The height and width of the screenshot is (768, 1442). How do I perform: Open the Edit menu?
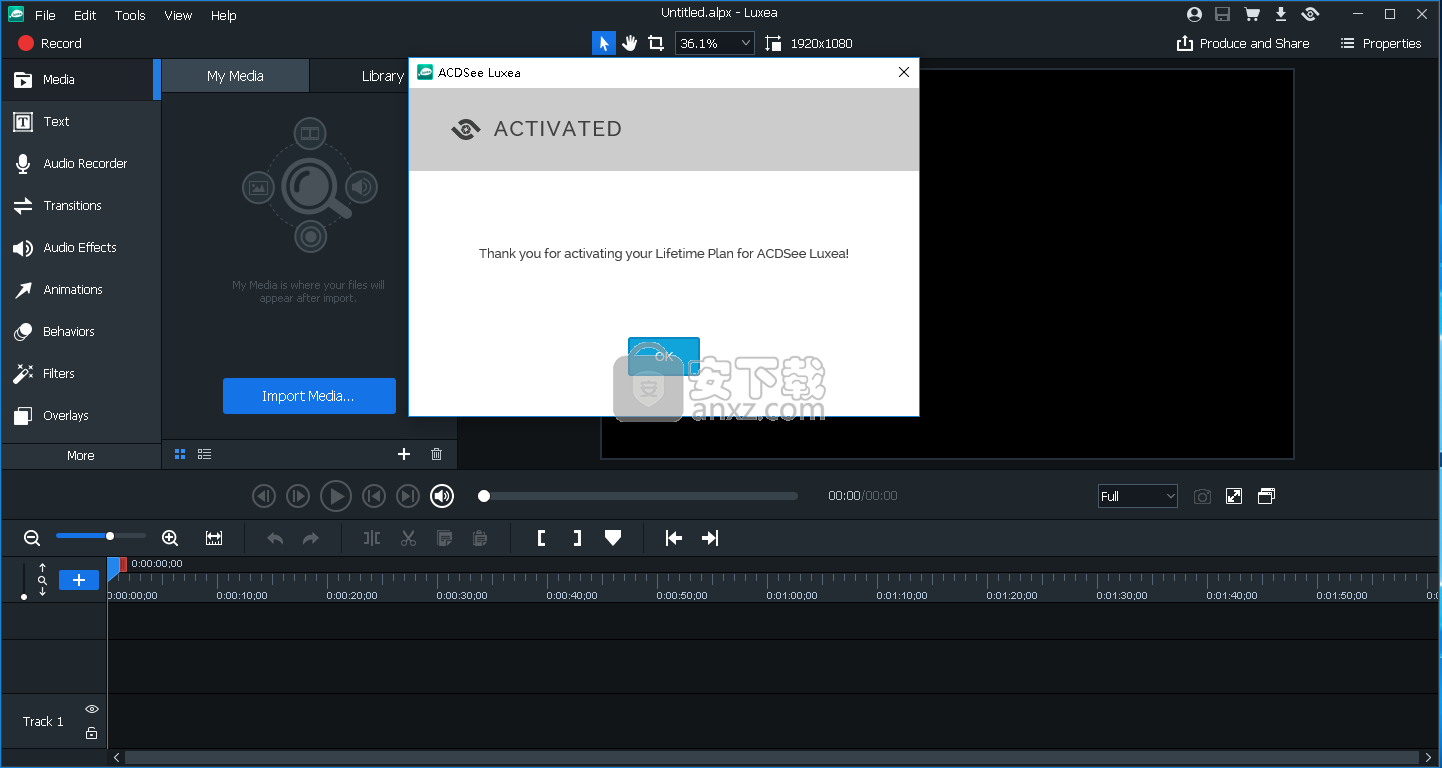point(85,15)
